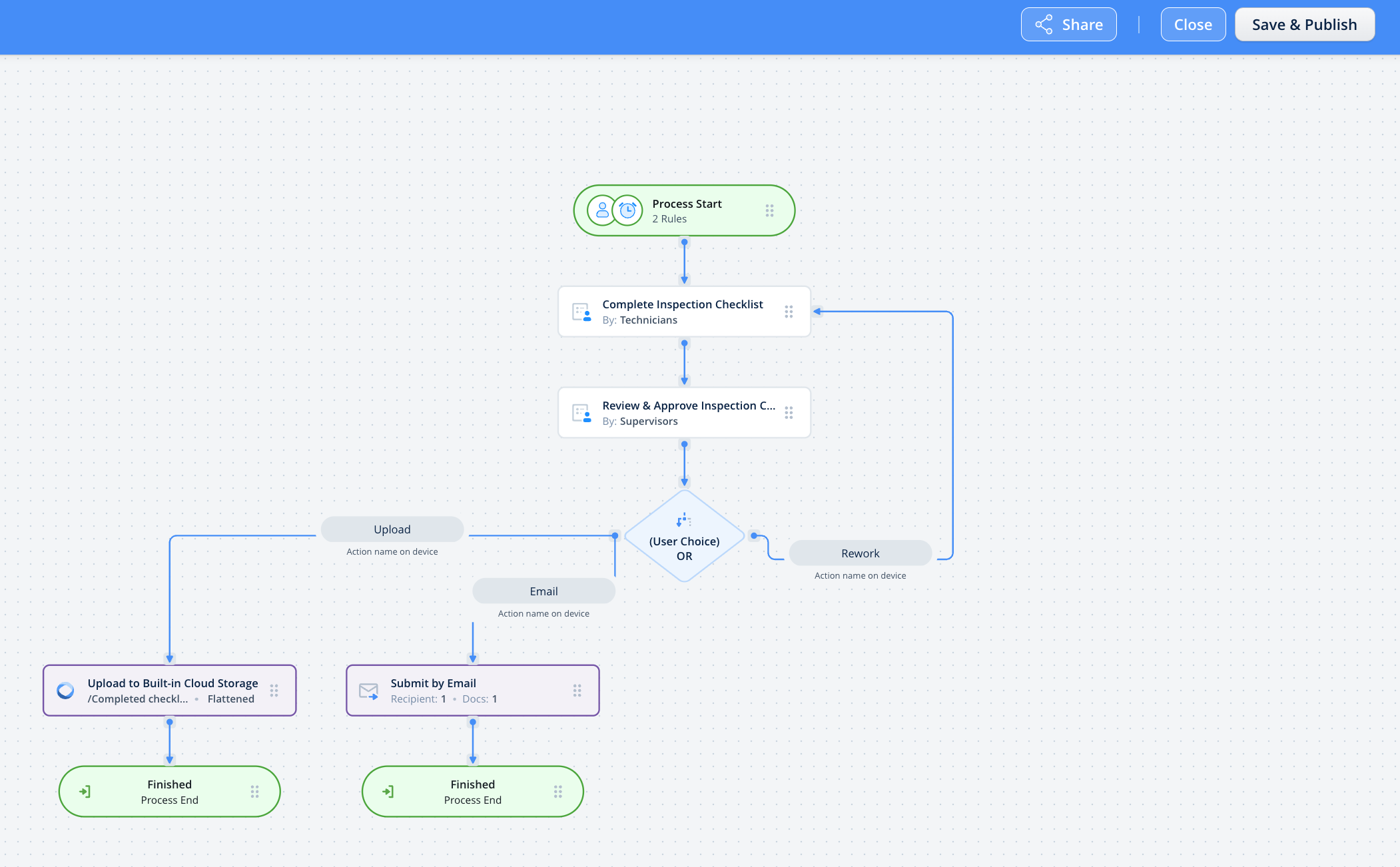Image resolution: width=1400 pixels, height=867 pixels.
Task: Click the branch icon inside the User Choice diamond
Action: coord(684,520)
